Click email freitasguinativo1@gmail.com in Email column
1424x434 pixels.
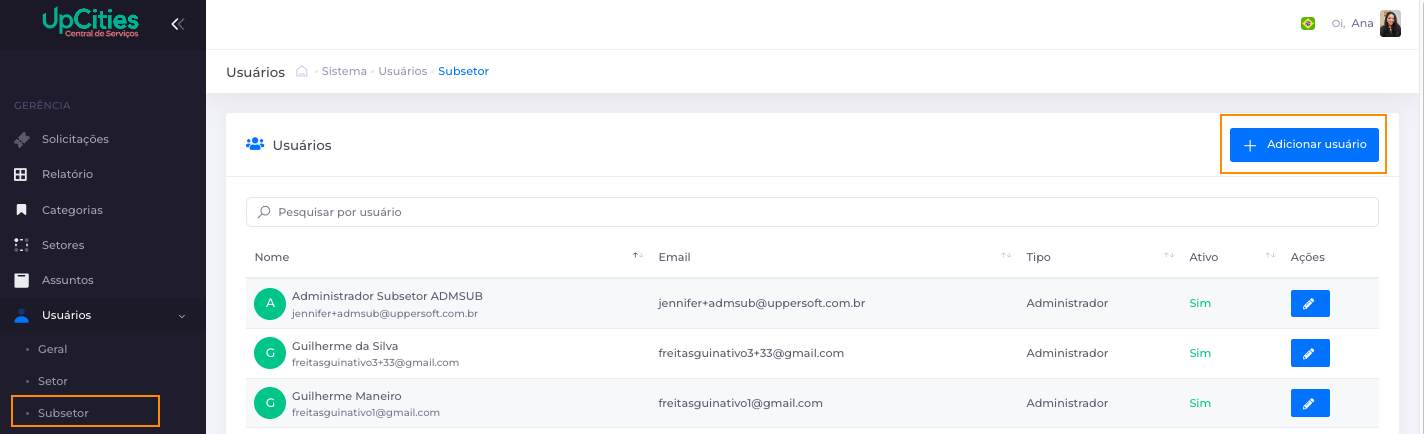(x=740, y=403)
